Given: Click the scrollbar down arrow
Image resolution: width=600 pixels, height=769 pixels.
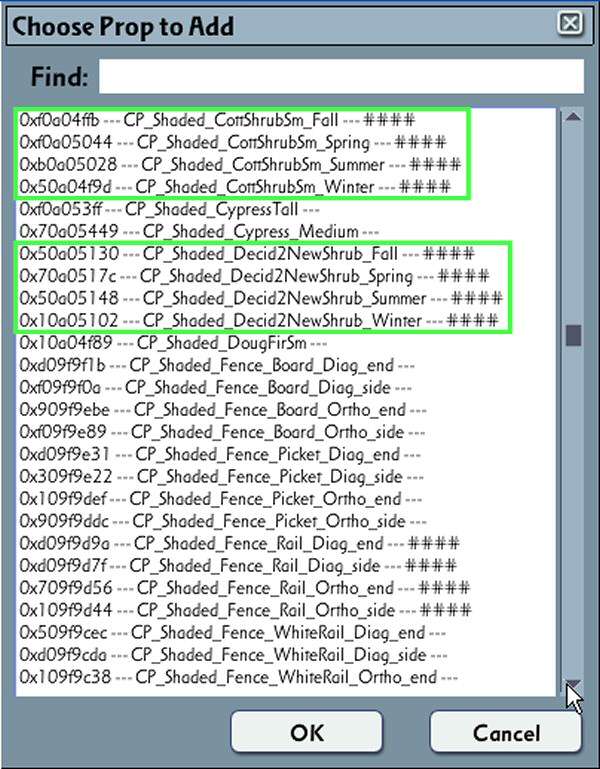Looking at the screenshot, I should point(573,684).
